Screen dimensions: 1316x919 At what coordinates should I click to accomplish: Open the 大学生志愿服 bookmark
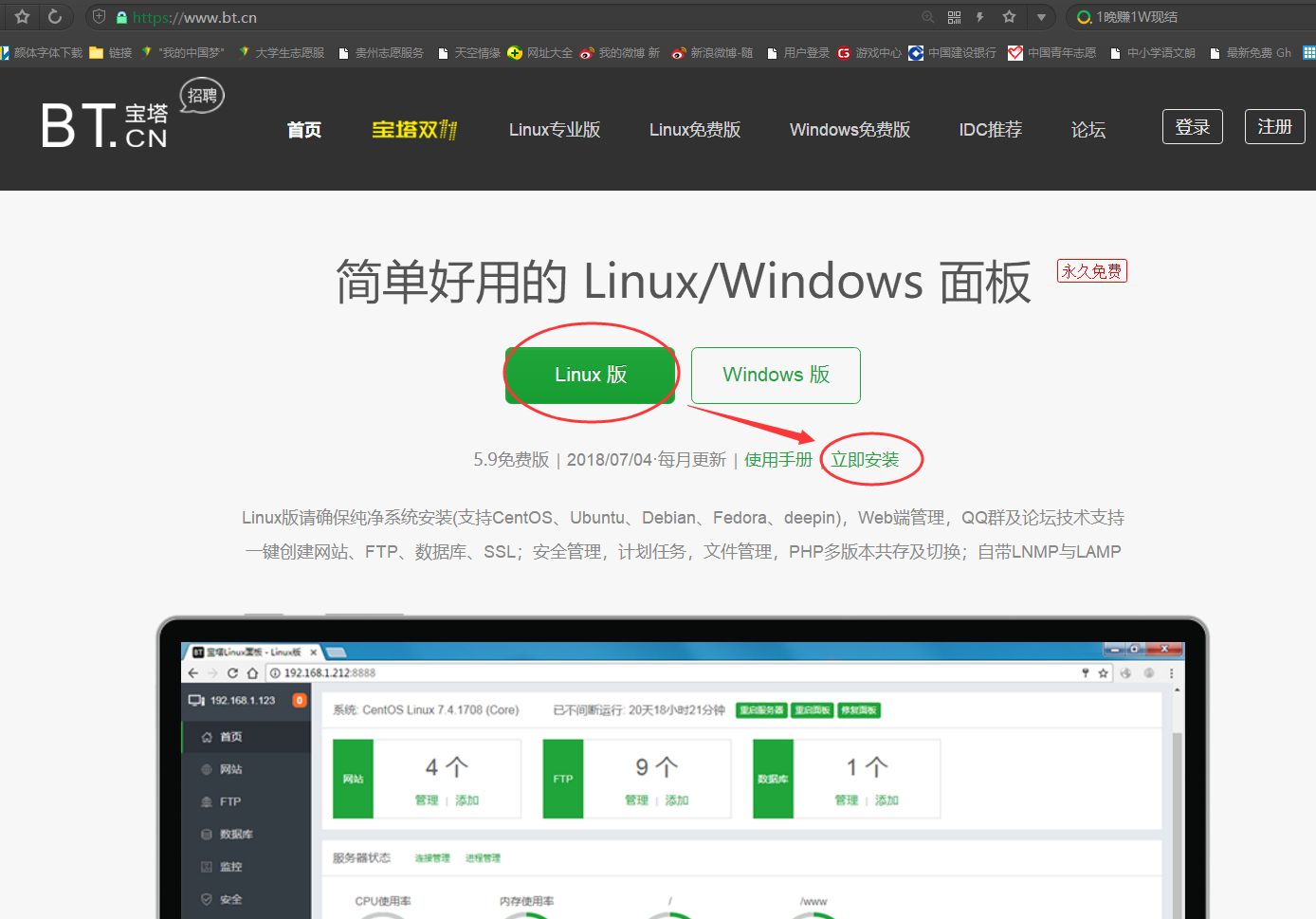282,53
